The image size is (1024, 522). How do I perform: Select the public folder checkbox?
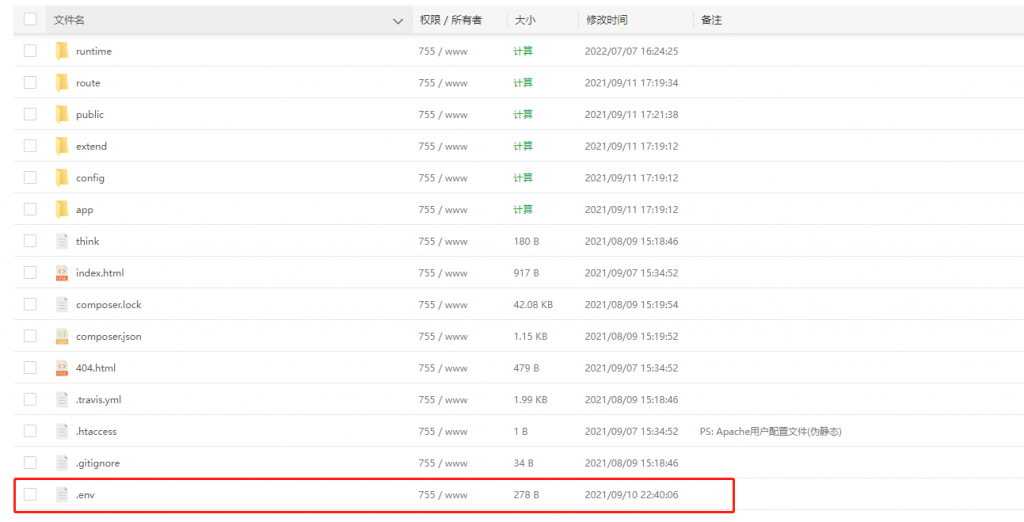(30, 114)
